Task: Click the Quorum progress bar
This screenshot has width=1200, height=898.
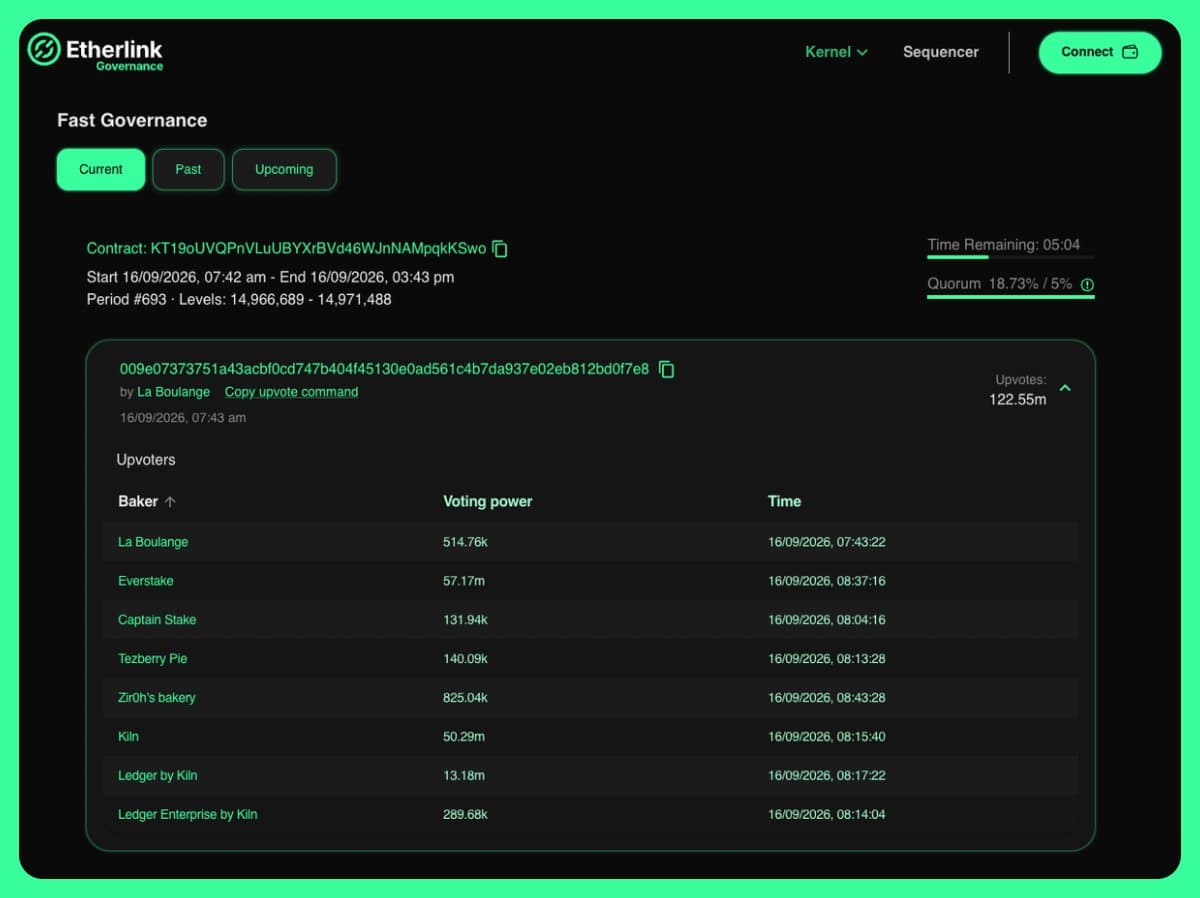Action: pyautogui.click(x=1011, y=297)
